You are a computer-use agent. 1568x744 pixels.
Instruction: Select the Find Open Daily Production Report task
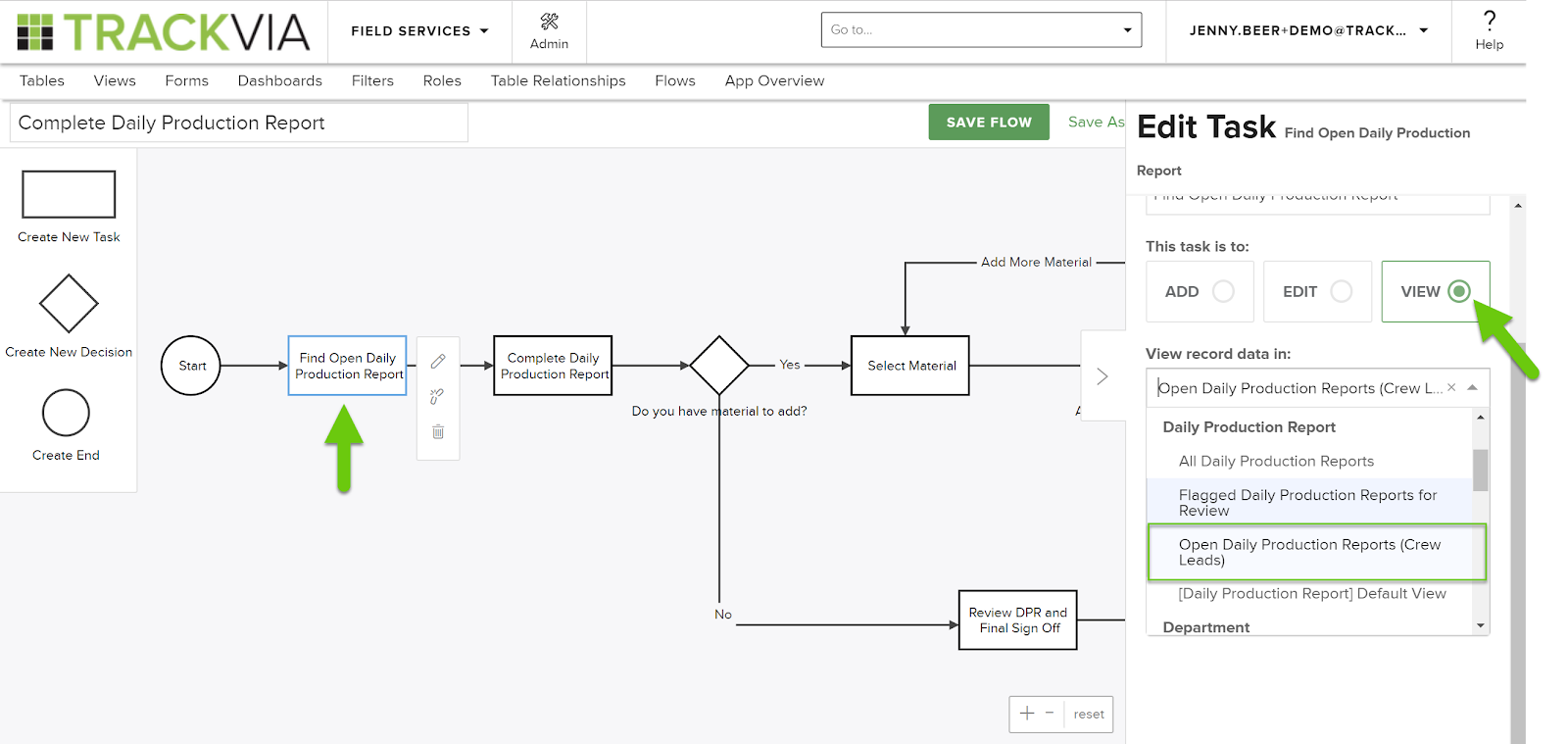coord(347,366)
